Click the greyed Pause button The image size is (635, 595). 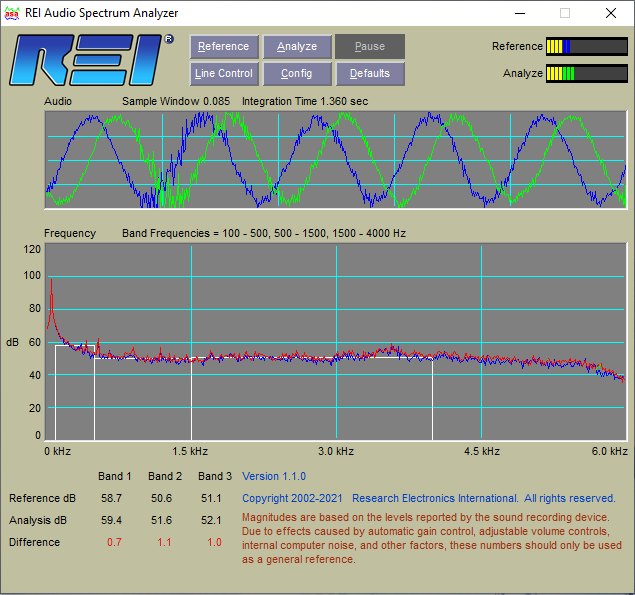370,47
